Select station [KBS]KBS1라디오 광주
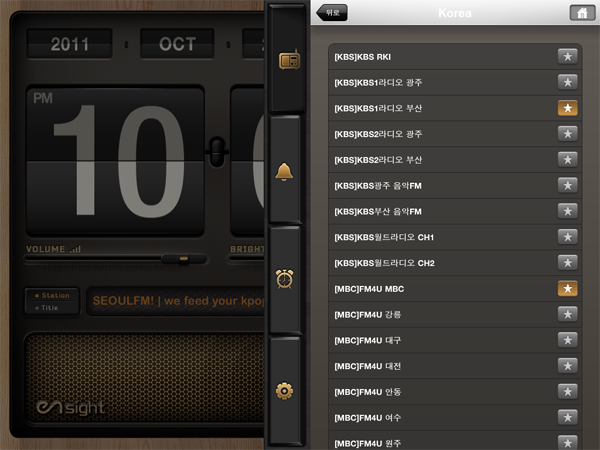This screenshot has height=450, width=600. [455, 82]
